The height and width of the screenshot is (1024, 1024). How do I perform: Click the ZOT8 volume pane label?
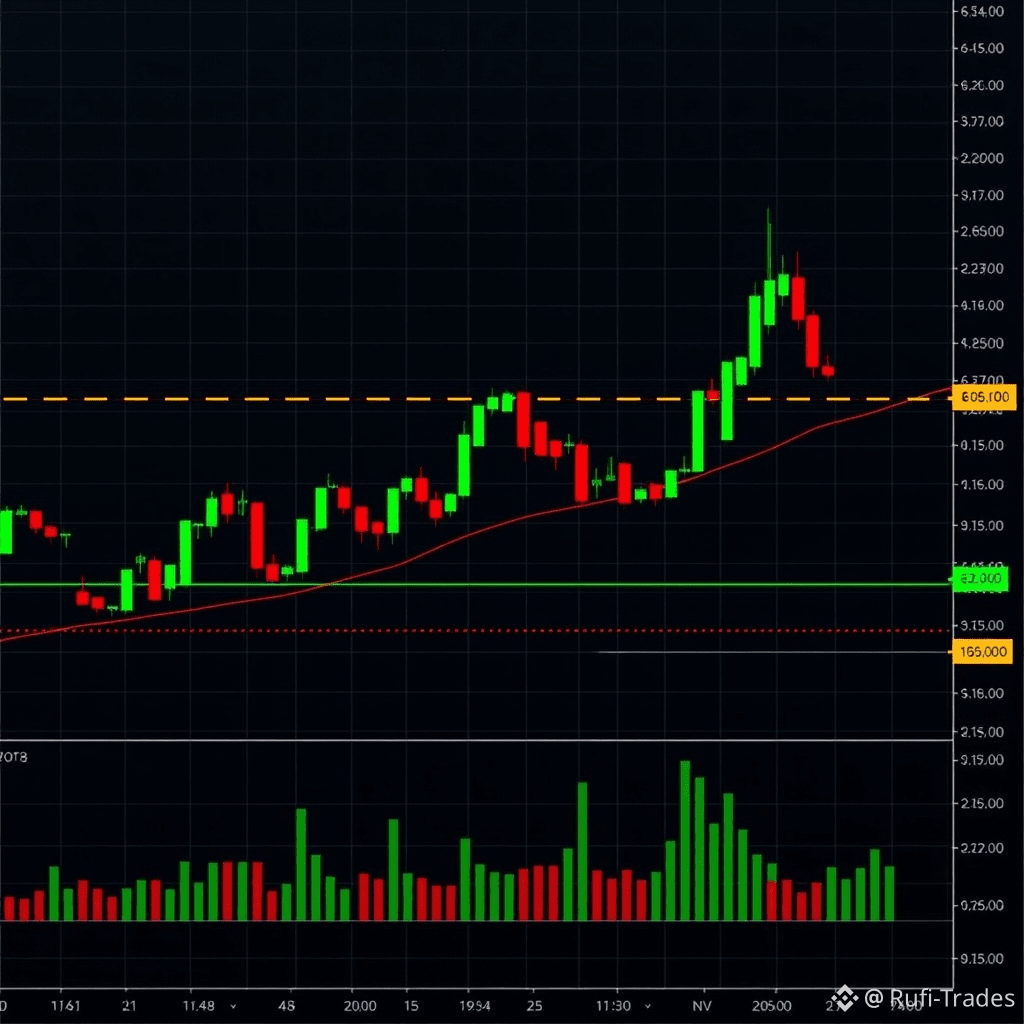[x=13, y=758]
